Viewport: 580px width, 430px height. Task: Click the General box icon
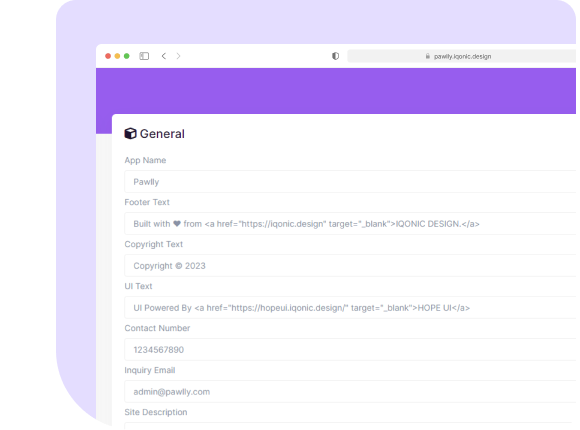[x=130, y=133]
